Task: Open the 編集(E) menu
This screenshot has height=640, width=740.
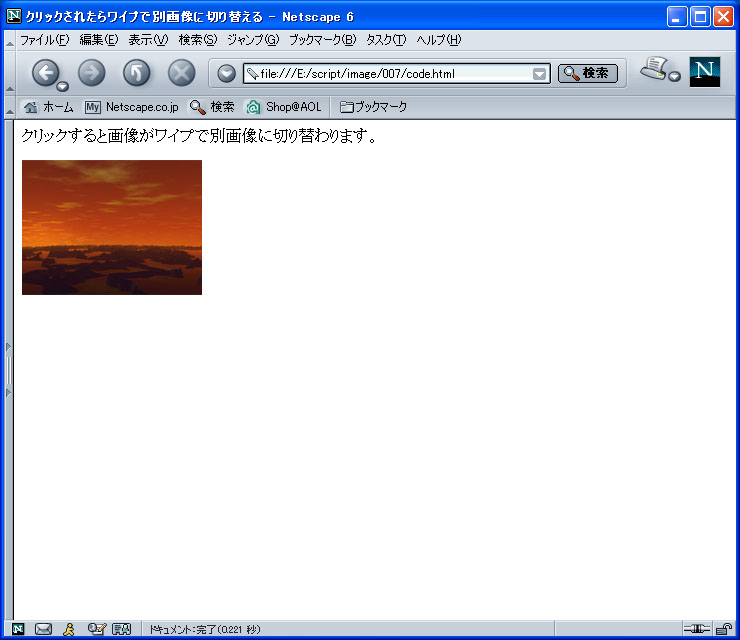Action: pos(99,40)
